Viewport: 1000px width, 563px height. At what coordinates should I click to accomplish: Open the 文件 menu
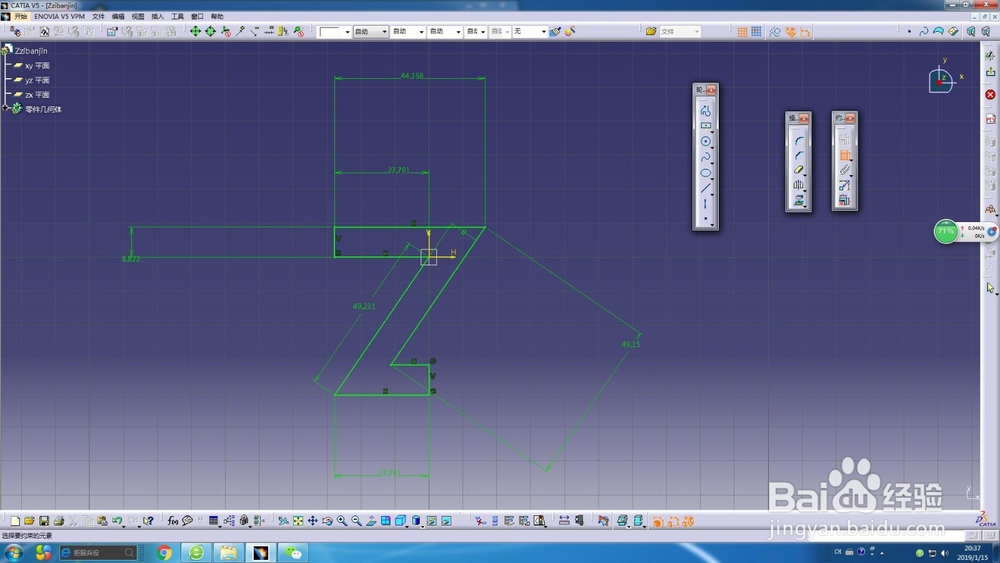[x=98, y=16]
